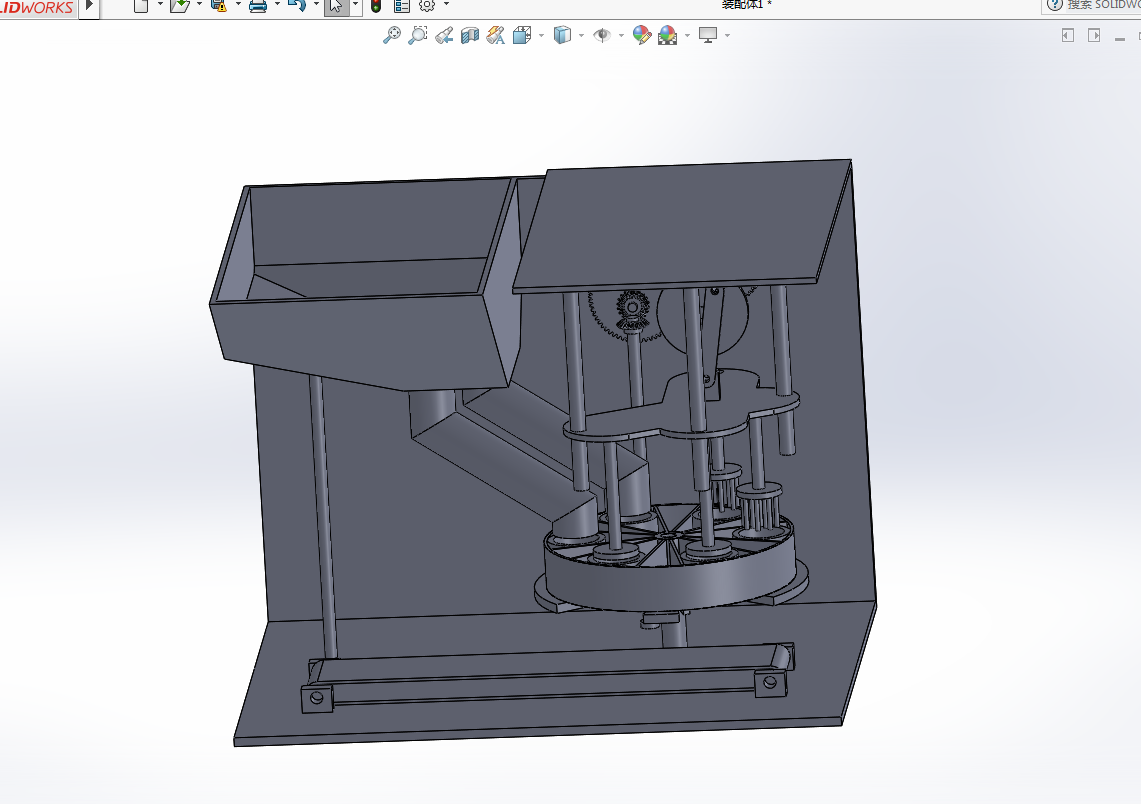Expand the Apply Scene dropdown arrow
Image resolution: width=1141 pixels, height=804 pixels.
(x=688, y=35)
